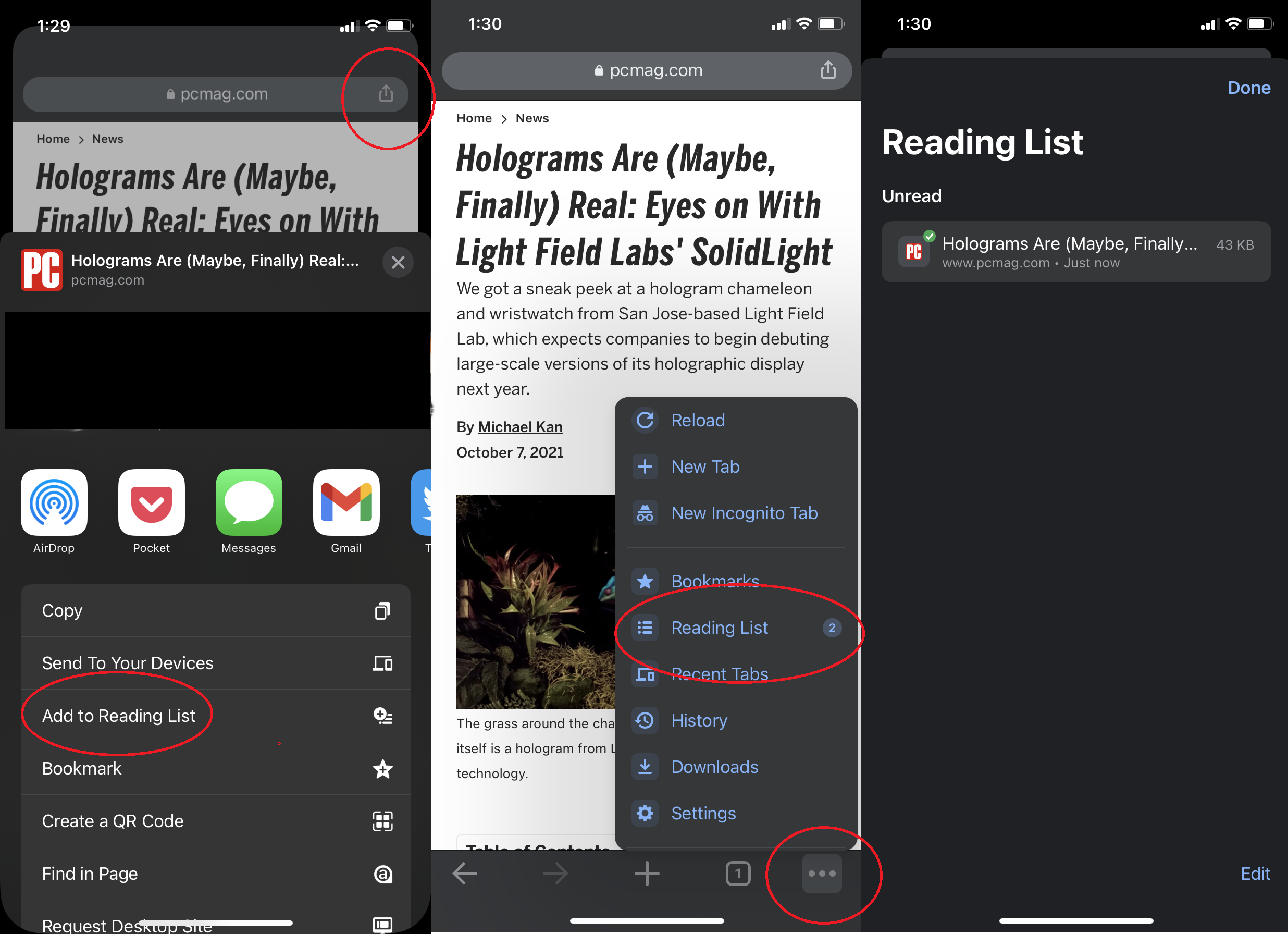Tap the plus new tab toolbar button
Image resolution: width=1288 pixels, height=934 pixels.
pos(647,874)
